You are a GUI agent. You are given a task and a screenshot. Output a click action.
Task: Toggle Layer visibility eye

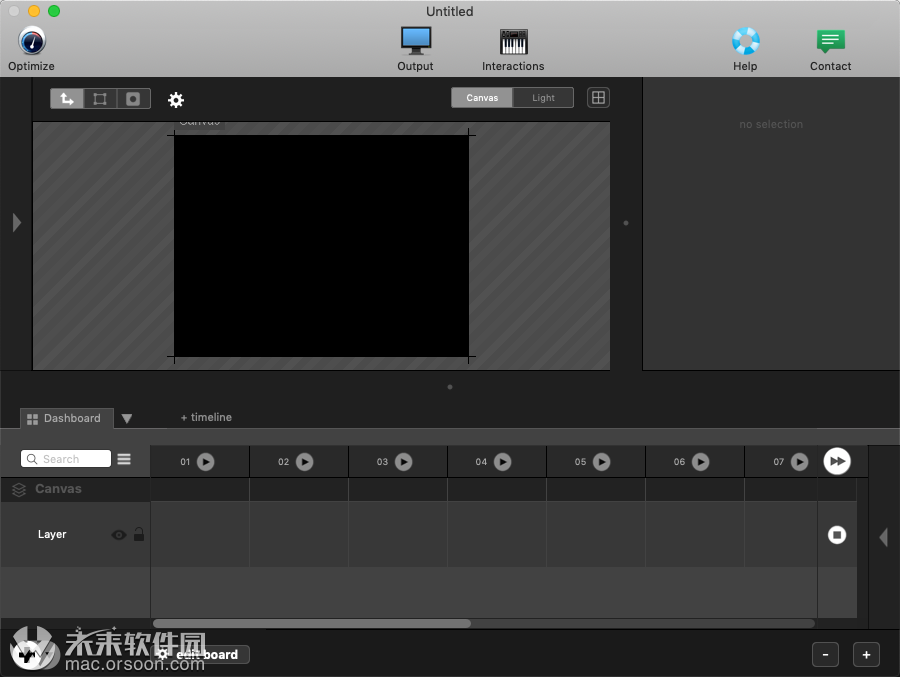[x=119, y=535]
